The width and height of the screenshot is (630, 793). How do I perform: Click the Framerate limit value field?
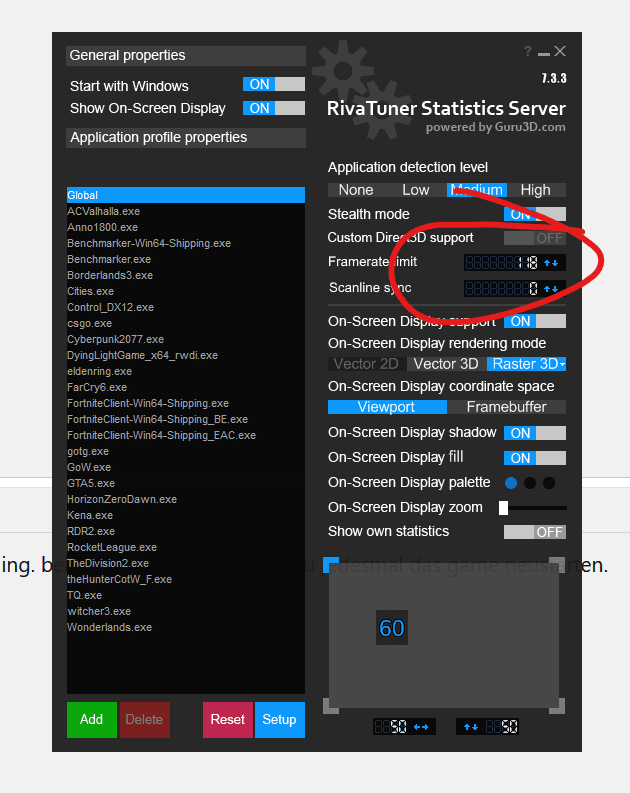click(502, 263)
